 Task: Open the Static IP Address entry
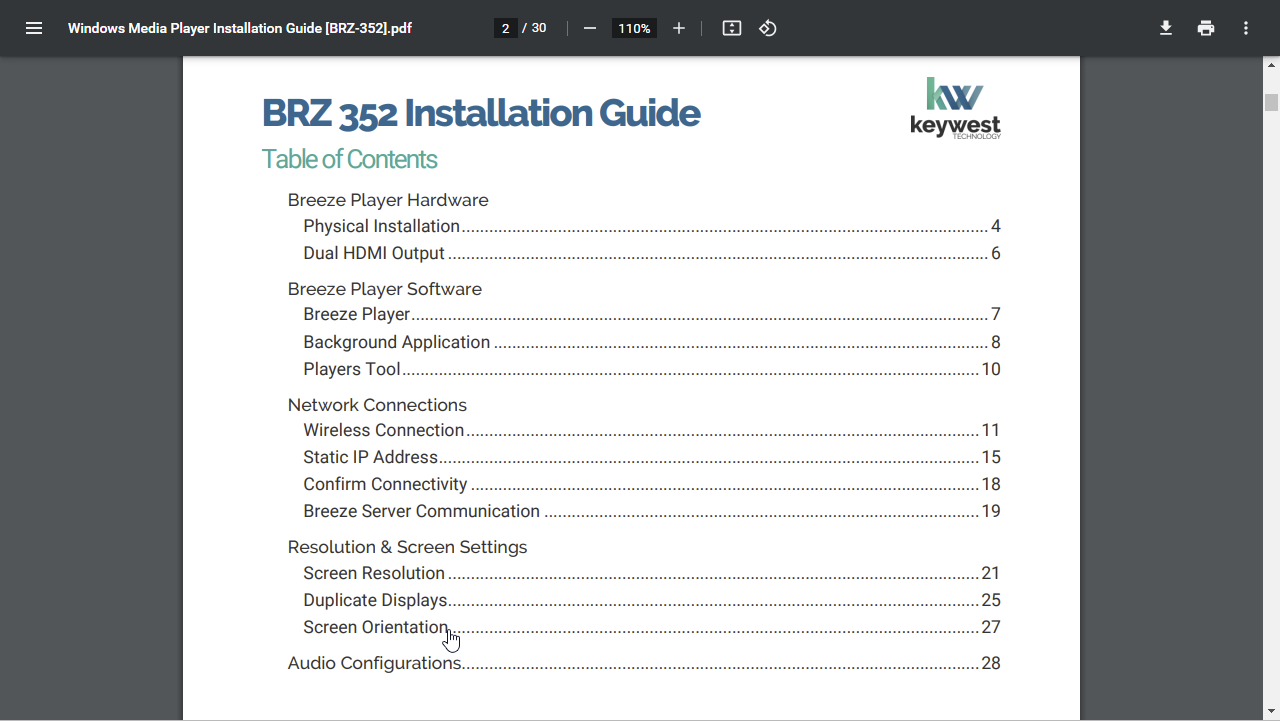(652, 457)
